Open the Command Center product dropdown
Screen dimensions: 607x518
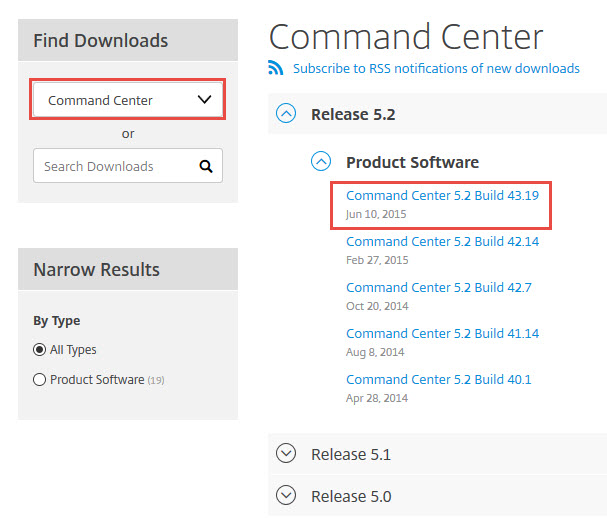(x=128, y=100)
